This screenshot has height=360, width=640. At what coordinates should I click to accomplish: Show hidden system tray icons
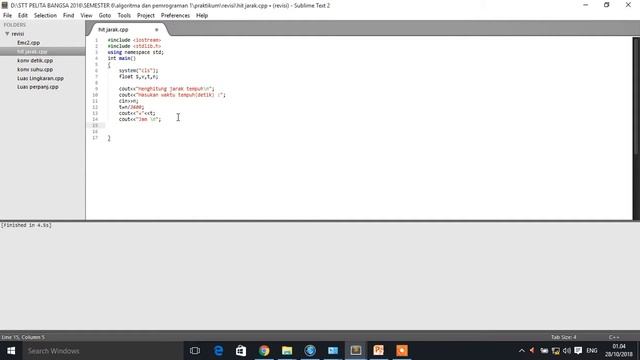(x=522, y=351)
